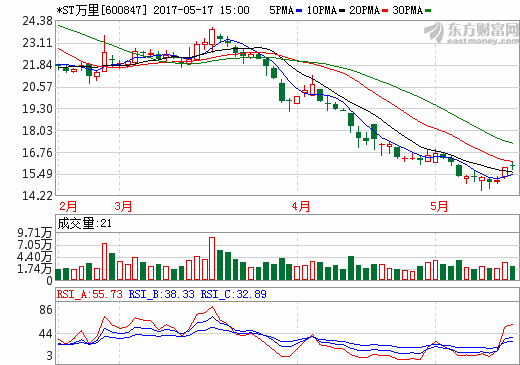520x365 pixels.
Task: Click the 5PMA legend label
Action: coord(281,10)
